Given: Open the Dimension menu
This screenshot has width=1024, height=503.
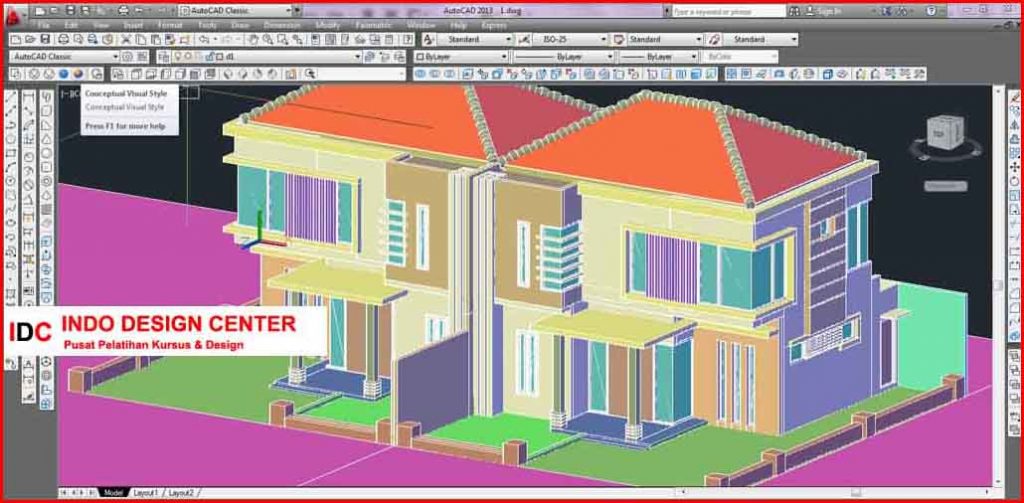Looking at the screenshot, I should (x=283, y=25).
